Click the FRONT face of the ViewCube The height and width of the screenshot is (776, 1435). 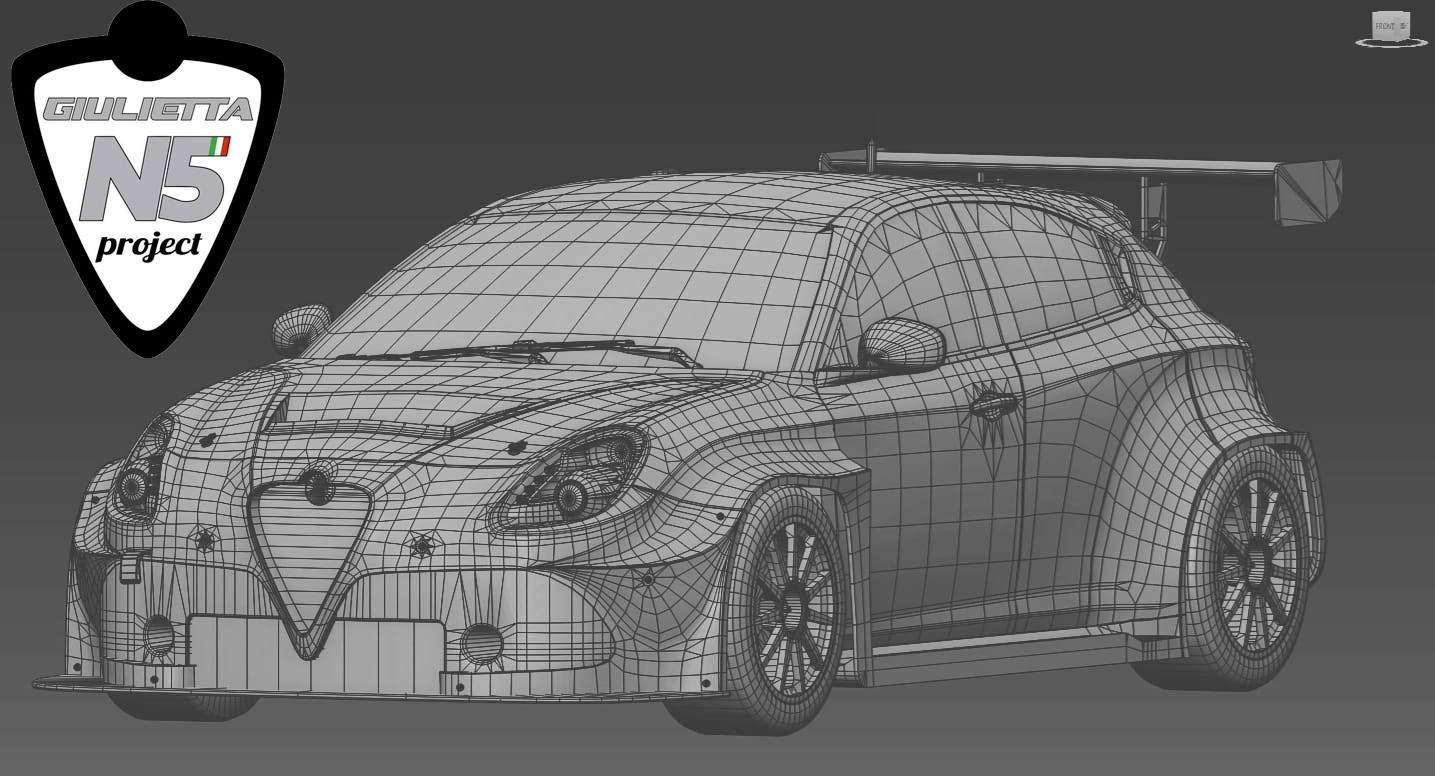coord(1384,27)
